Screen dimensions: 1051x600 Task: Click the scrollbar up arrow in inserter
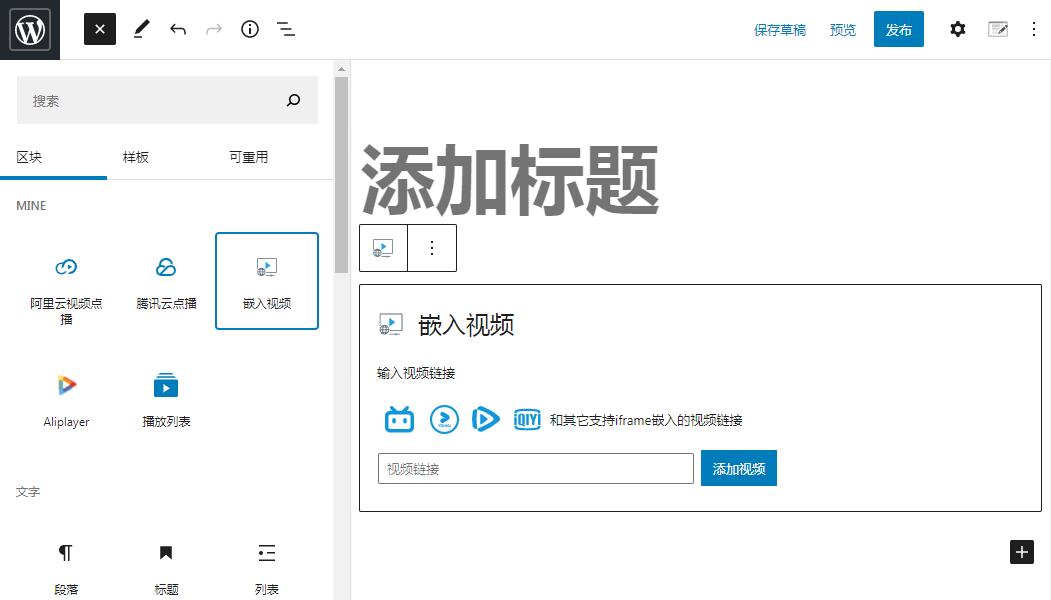[x=341, y=69]
